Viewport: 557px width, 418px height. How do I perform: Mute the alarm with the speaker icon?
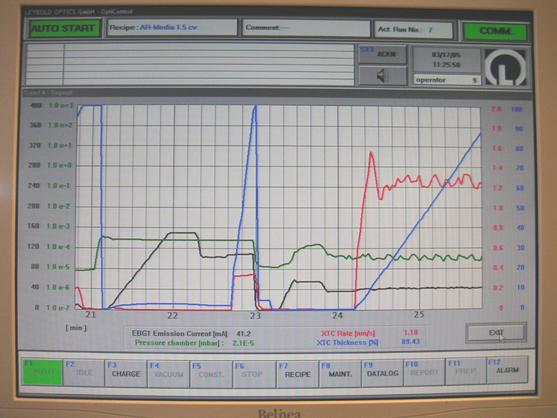(x=383, y=76)
